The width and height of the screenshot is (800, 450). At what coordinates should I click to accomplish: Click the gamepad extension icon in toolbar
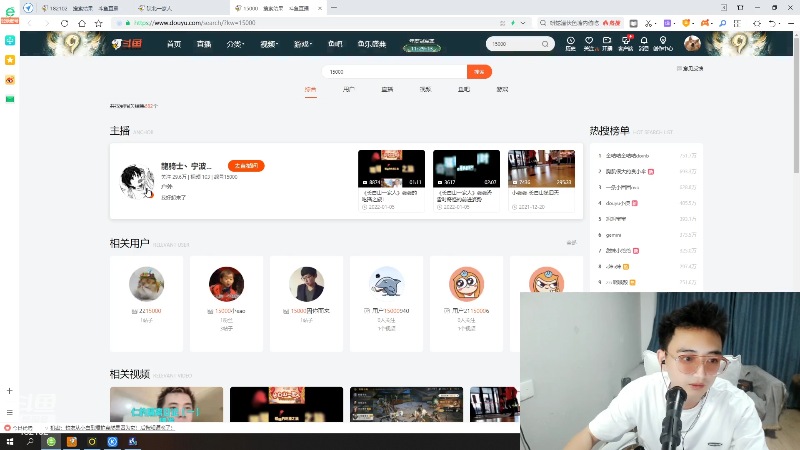[x=705, y=23]
